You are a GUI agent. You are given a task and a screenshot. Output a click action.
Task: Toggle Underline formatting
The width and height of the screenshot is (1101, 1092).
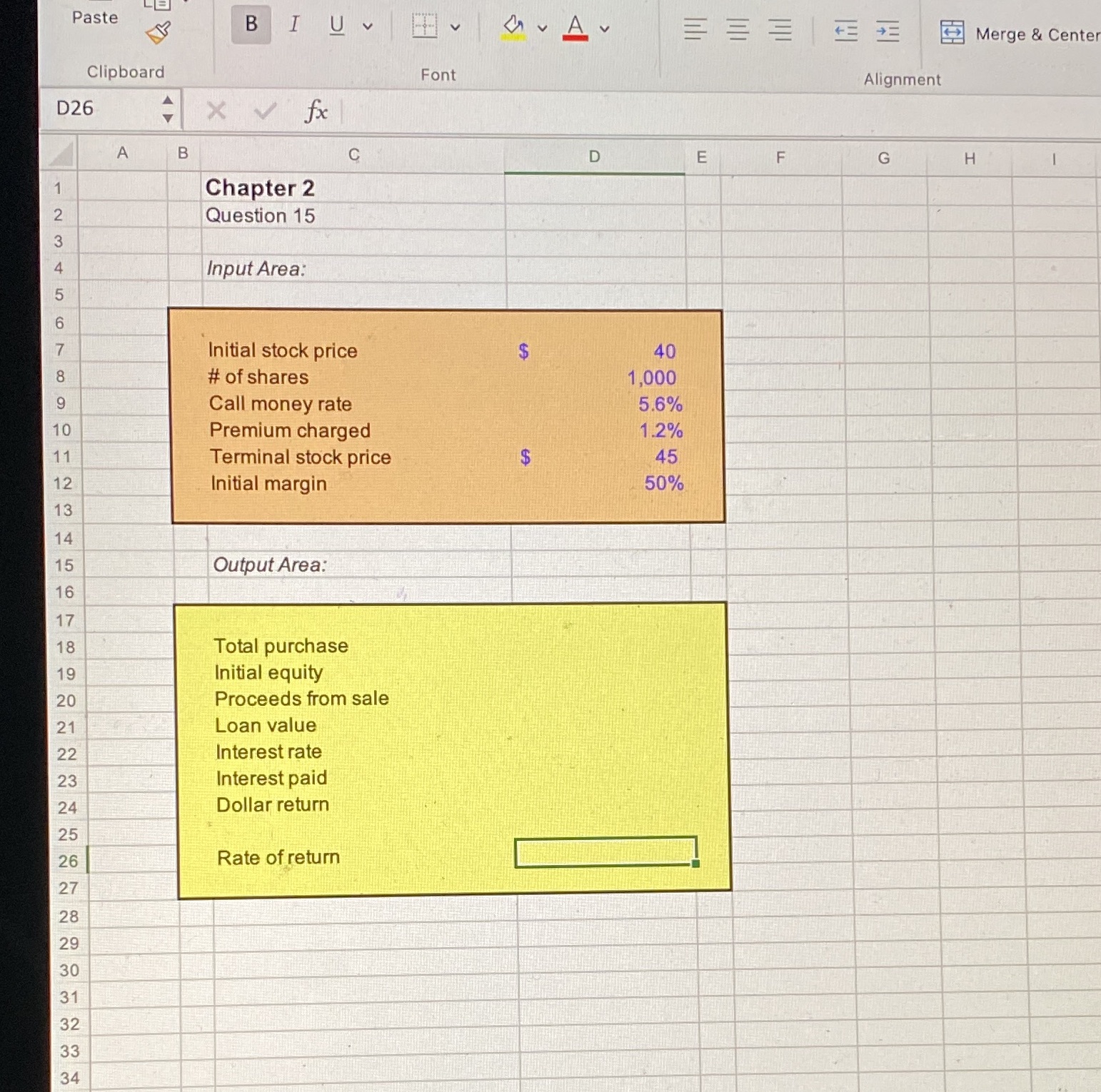tap(337, 26)
